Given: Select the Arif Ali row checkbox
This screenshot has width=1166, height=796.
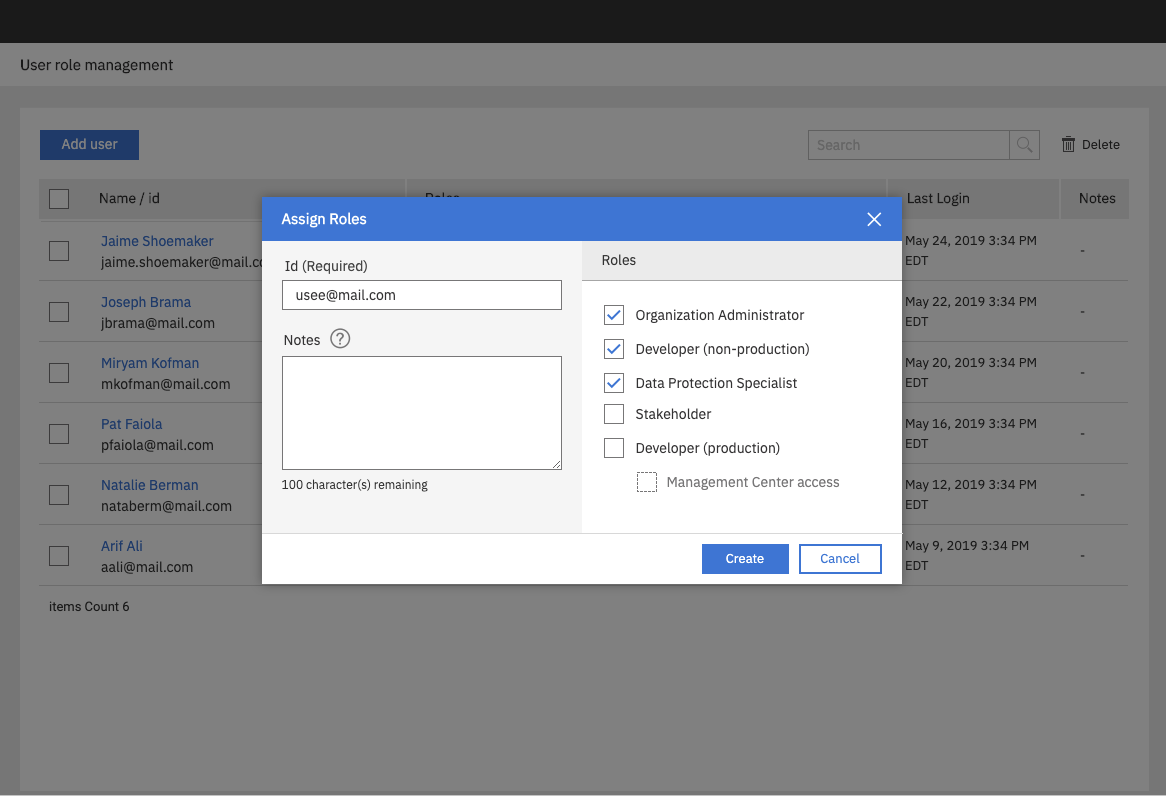Looking at the screenshot, I should [59, 556].
